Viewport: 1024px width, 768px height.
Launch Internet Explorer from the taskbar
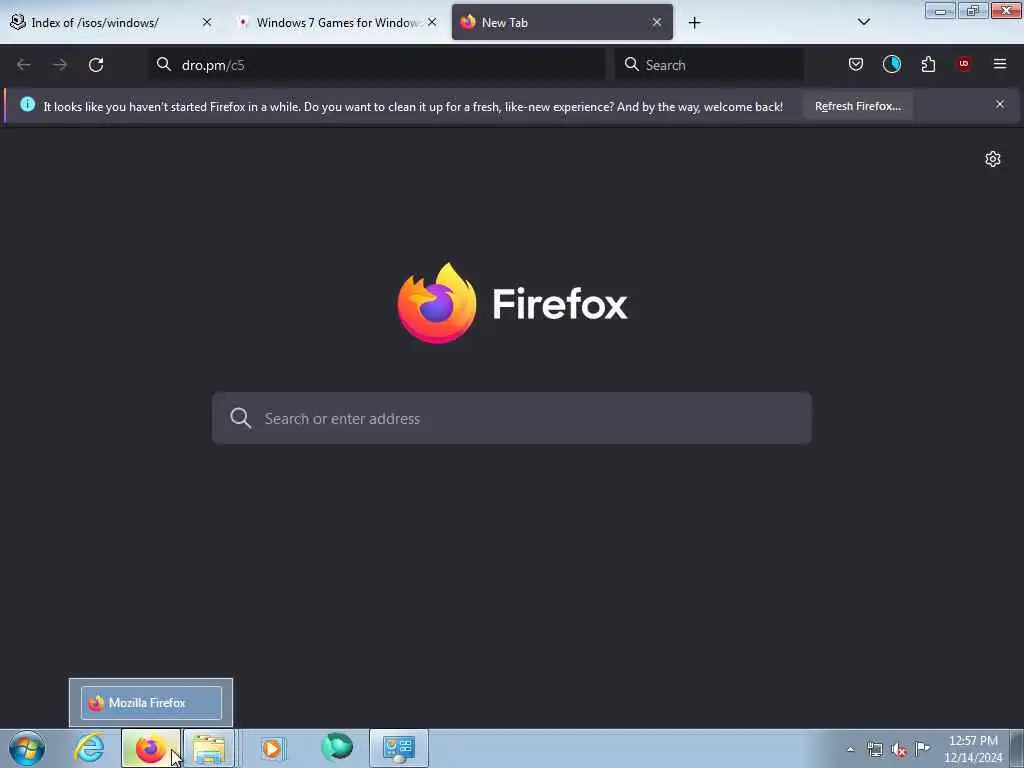(89, 748)
